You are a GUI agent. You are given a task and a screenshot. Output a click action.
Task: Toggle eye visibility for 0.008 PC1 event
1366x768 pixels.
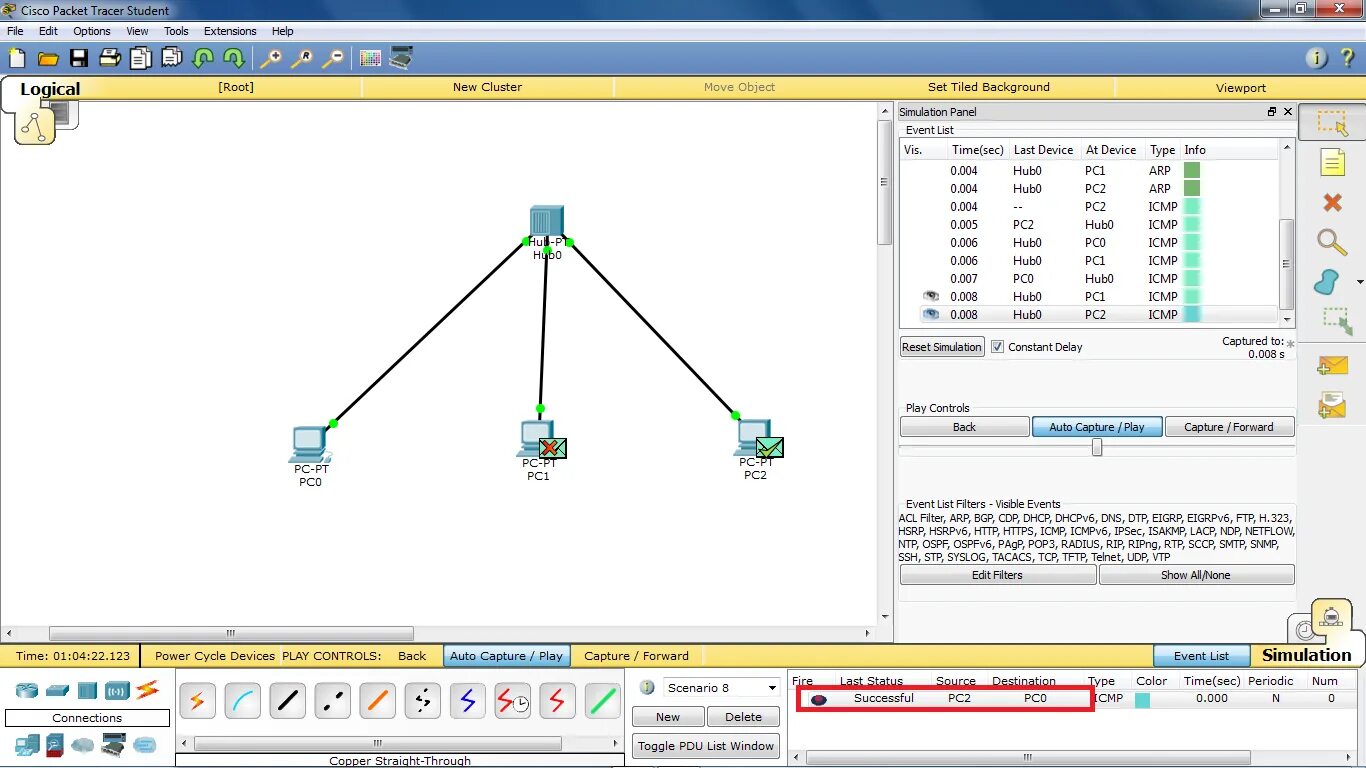coord(931,296)
